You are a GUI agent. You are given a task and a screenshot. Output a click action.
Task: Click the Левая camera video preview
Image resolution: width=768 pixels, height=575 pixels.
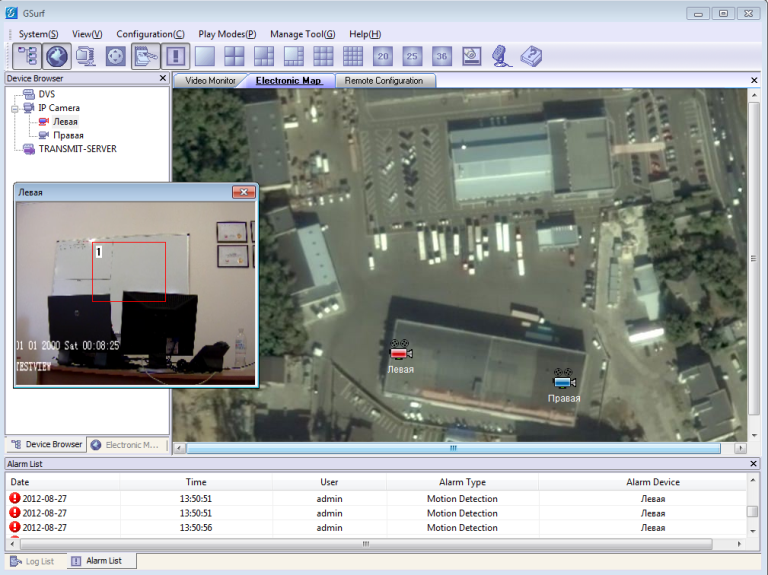(x=136, y=293)
